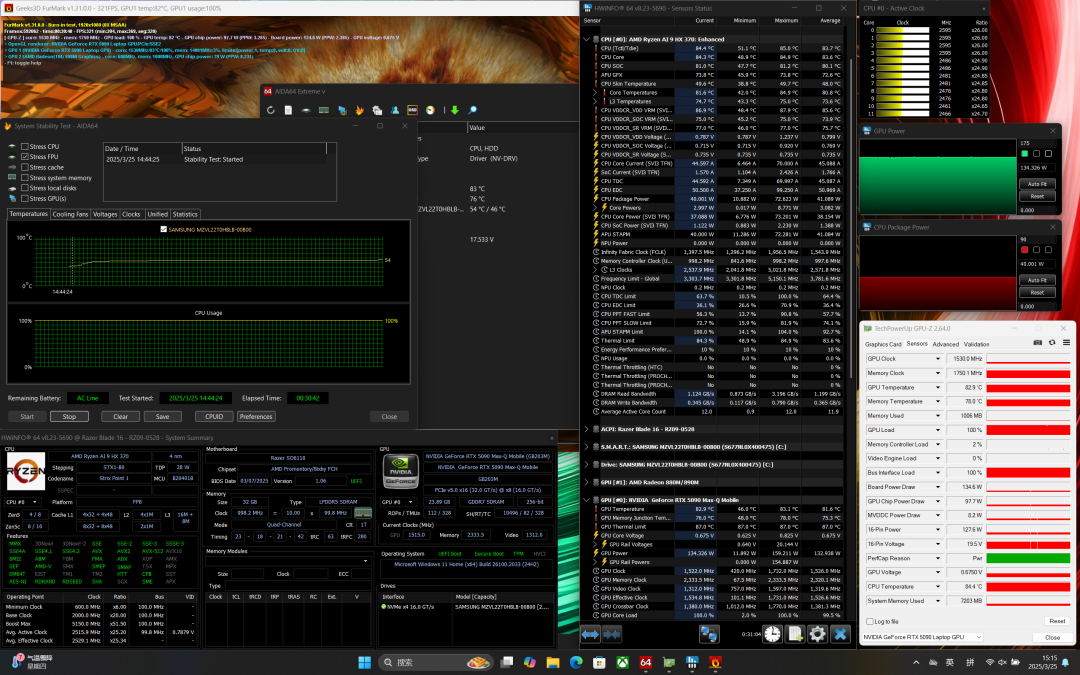Click the GPU-Z refresh icon
Image resolution: width=1080 pixels, height=675 pixels.
pyautogui.click(x=1052, y=343)
